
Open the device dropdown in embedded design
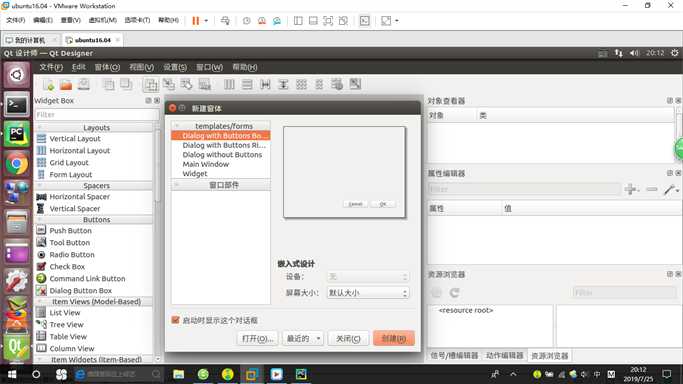pyautogui.click(x=368, y=276)
